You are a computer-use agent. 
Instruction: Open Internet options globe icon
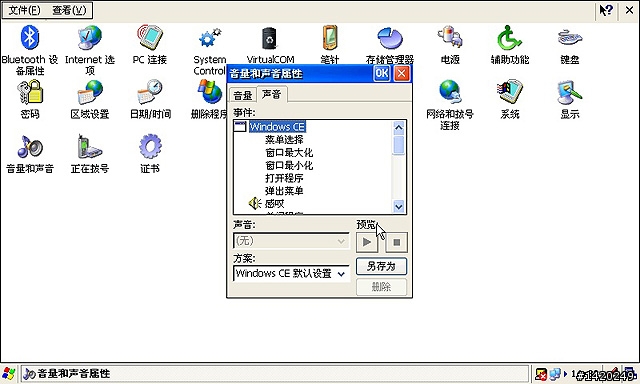point(90,38)
